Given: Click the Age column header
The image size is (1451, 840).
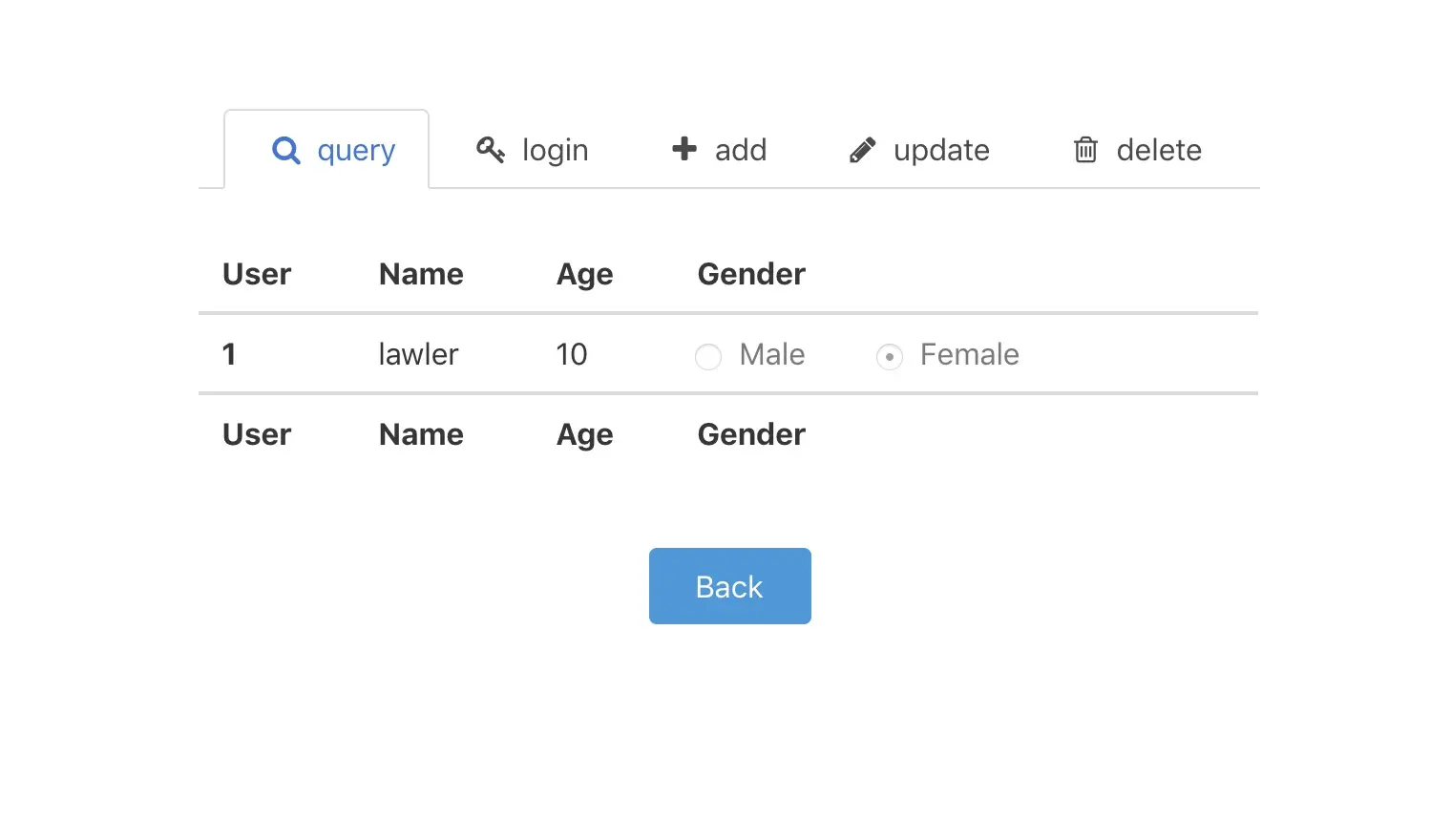Looking at the screenshot, I should click(584, 274).
